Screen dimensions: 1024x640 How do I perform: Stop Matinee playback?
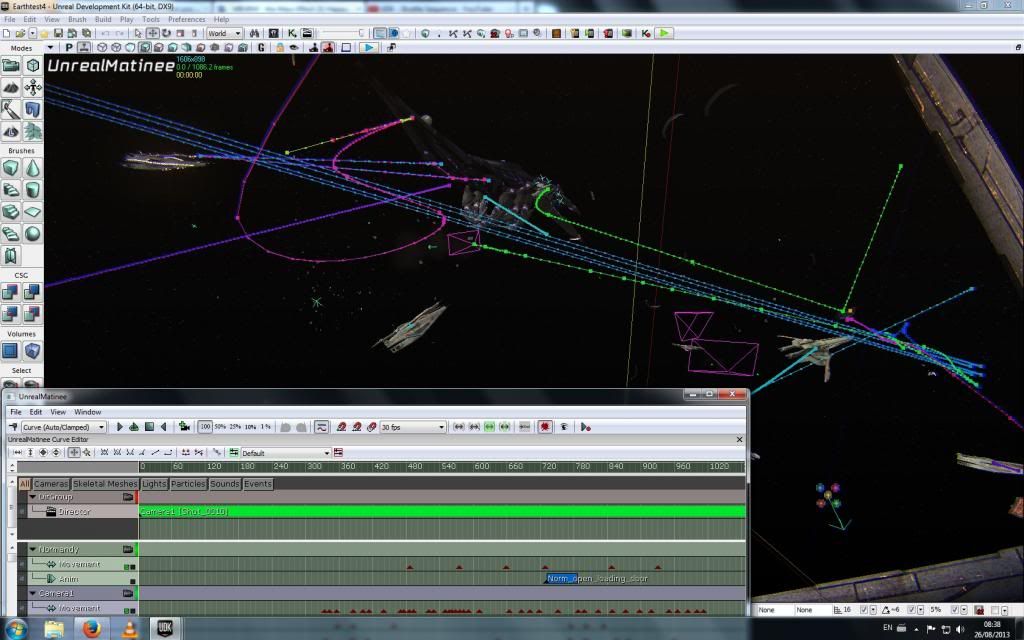point(149,427)
